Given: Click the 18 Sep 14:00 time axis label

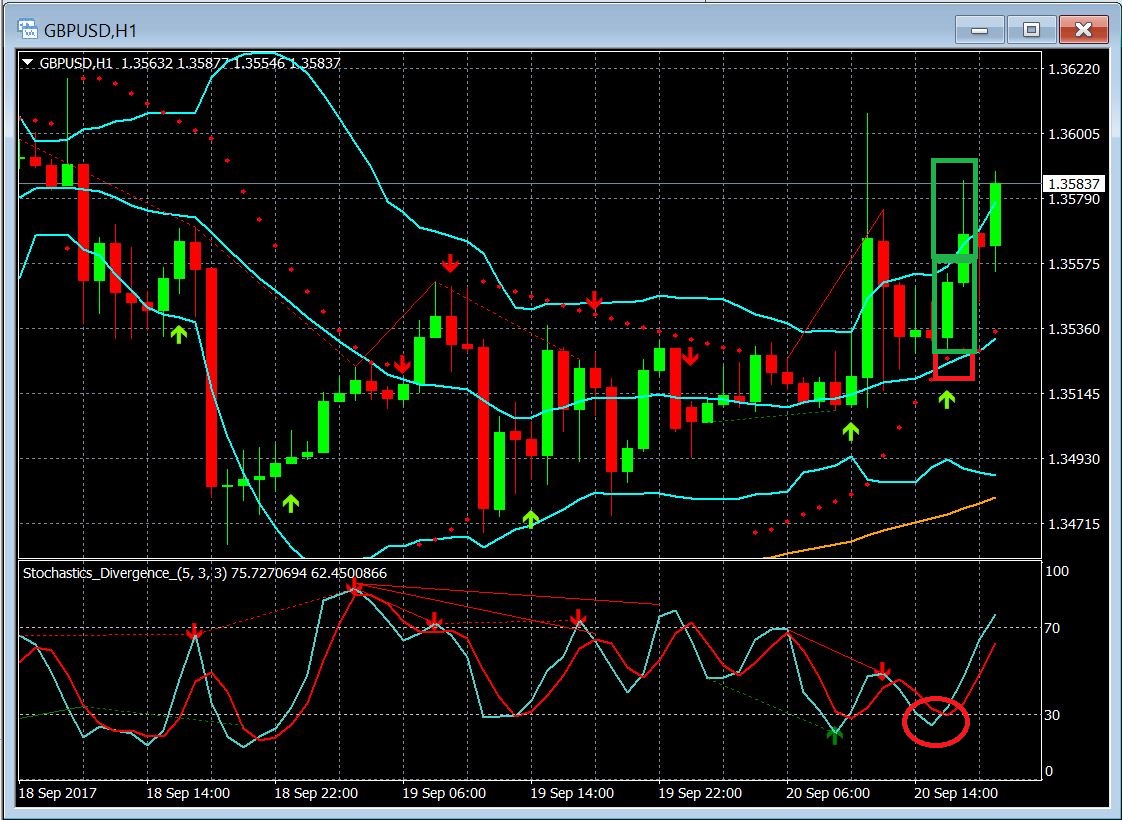Looking at the screenshot, I should pyautogui.click(x=188, y=793).
